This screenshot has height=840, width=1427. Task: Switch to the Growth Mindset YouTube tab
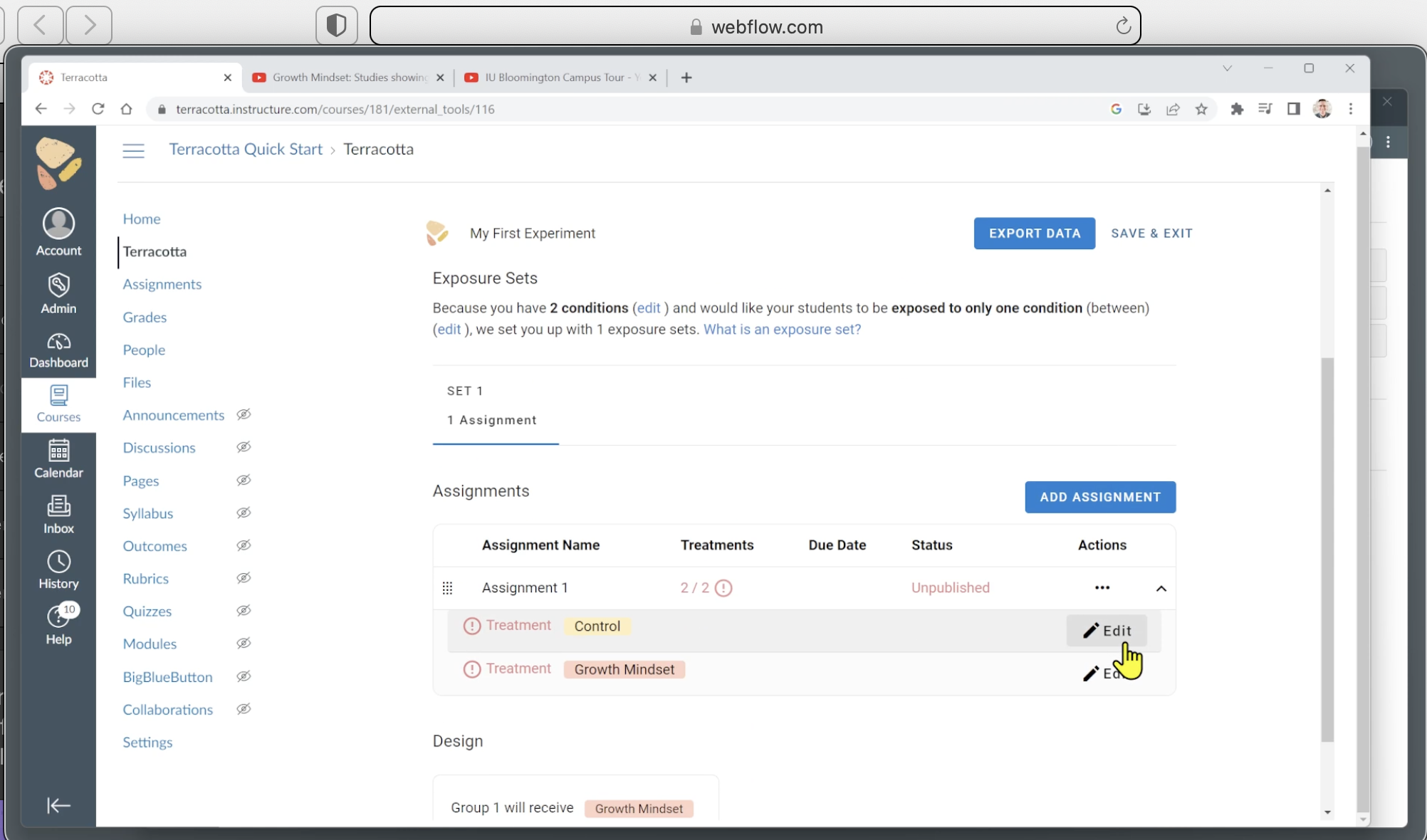(x=347, y=77)
